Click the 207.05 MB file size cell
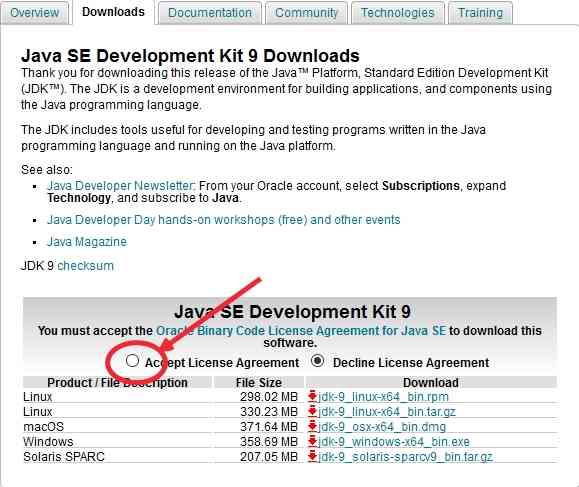579x487 pixels. click(269, 457)
